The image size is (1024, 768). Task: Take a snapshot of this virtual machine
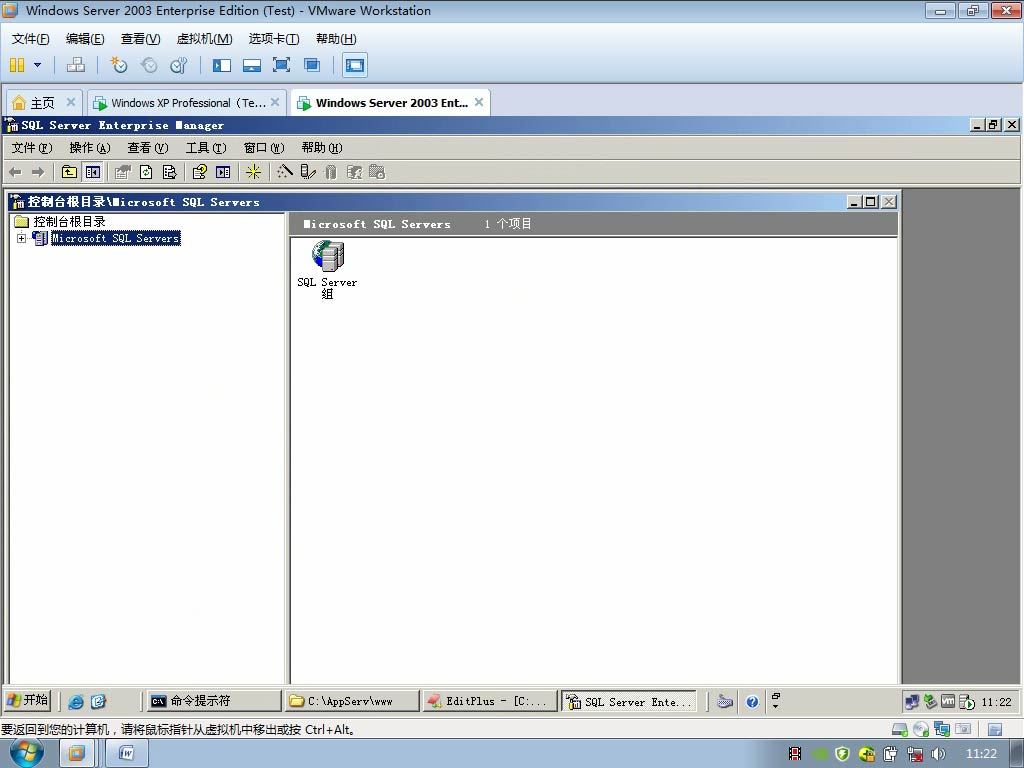(x=119, y=65)
